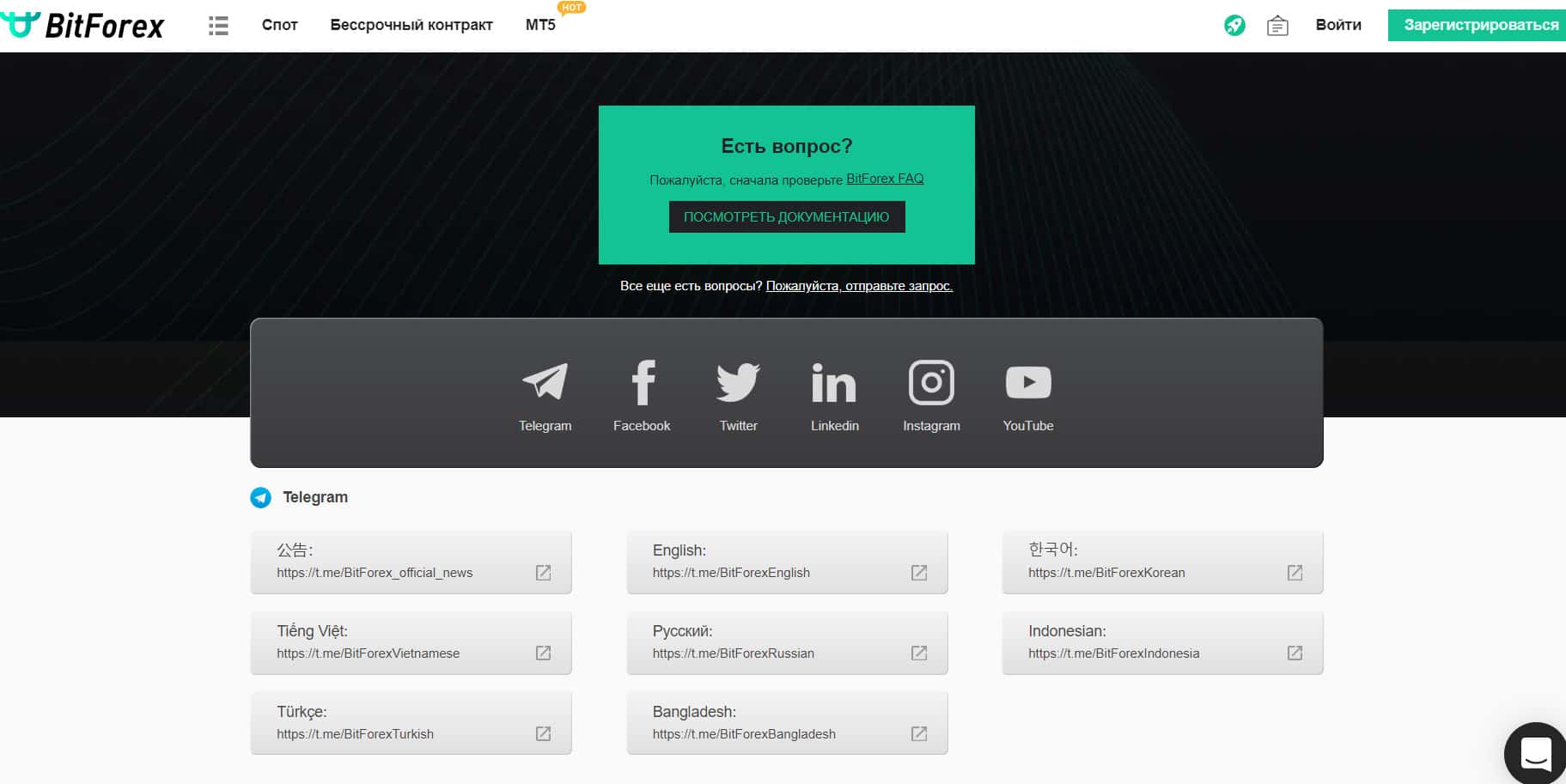Open external link icon for BitForexTurkish
Image resolution: width=1566 pixels, height=784 pixels.
pos(543,734)
